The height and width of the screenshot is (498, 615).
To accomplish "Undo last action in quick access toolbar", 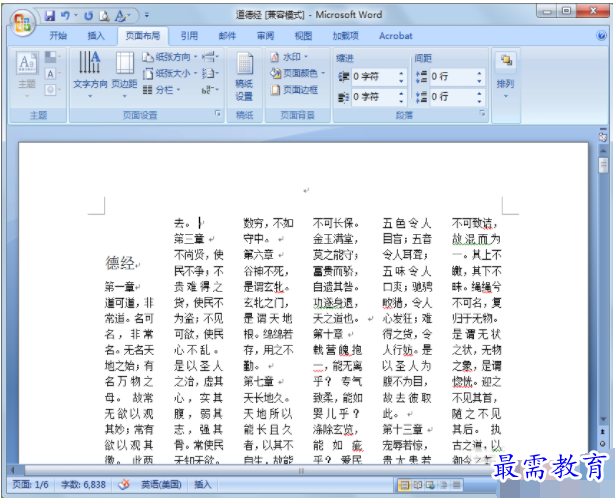I will [65, 16].
